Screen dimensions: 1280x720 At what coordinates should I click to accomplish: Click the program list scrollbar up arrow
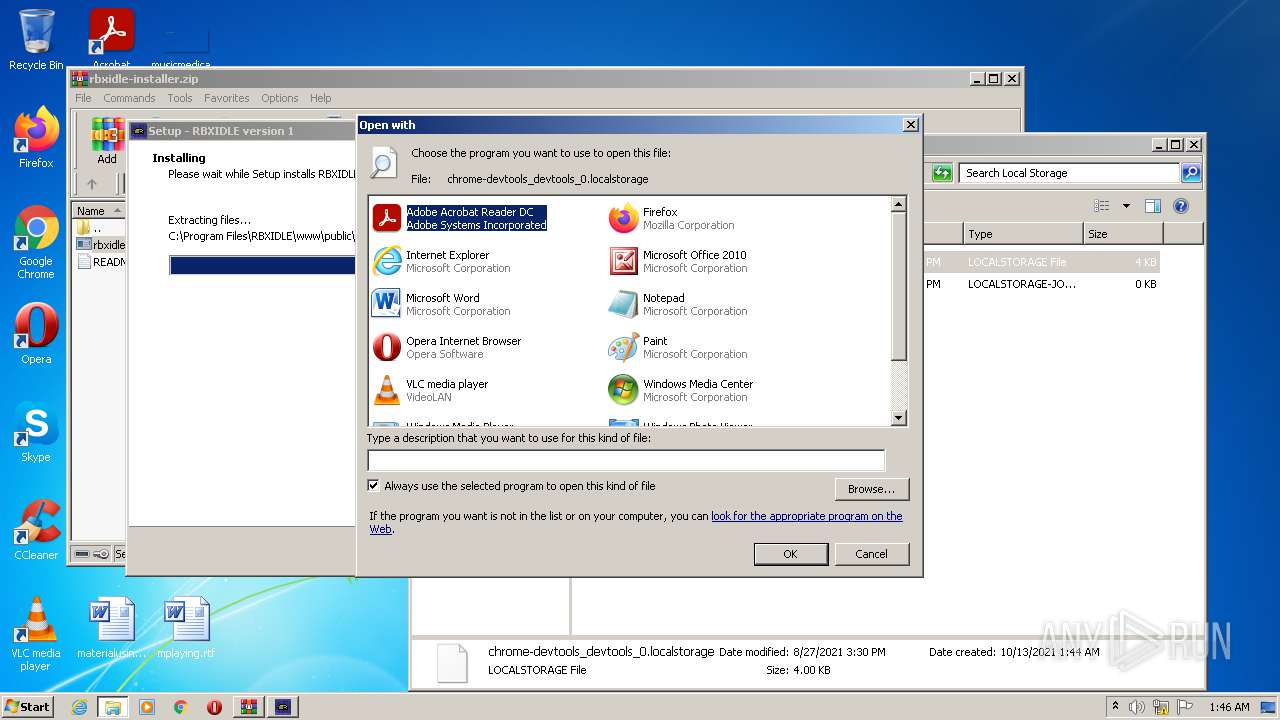coord(898,204)
